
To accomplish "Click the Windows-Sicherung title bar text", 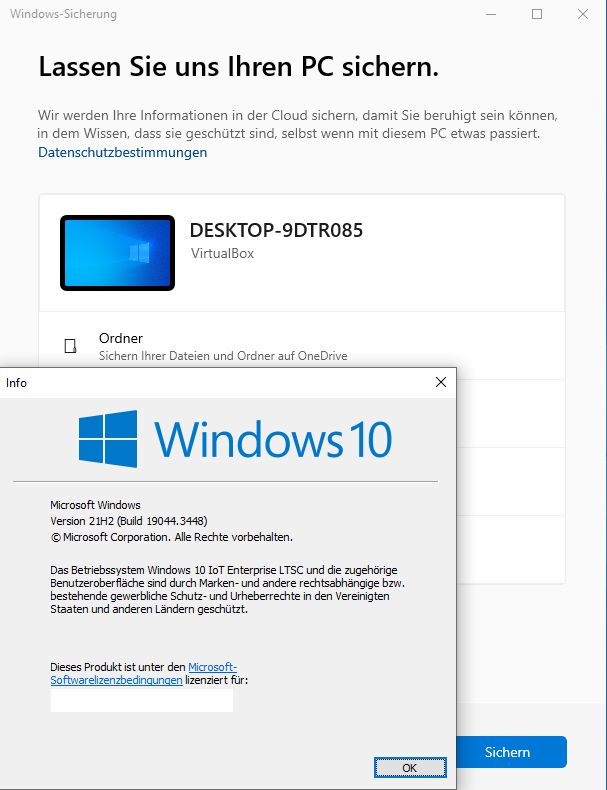I will click(x=63, y=14).
